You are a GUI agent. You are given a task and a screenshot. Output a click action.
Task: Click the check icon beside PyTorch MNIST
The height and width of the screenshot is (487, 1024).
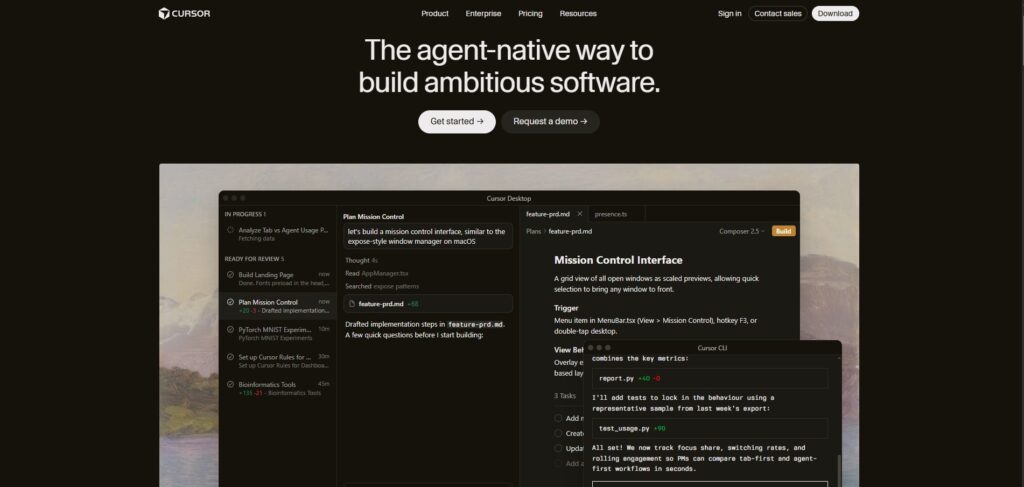231,330
